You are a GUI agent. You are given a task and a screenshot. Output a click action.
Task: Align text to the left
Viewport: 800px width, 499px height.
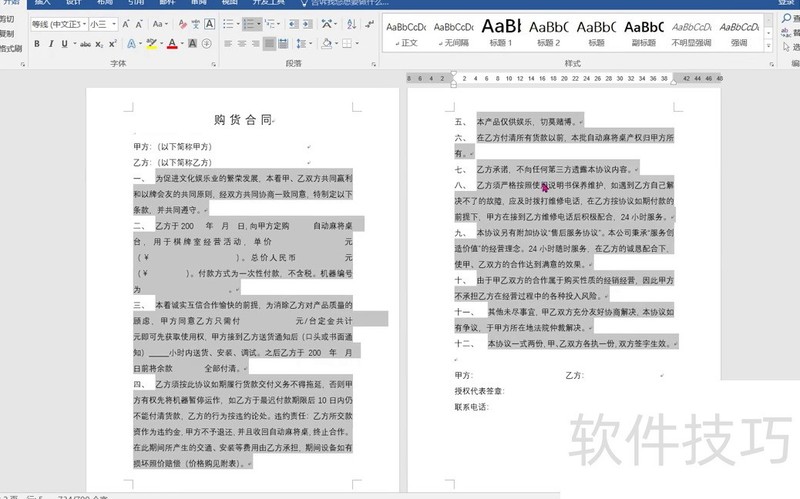pos(228,44)
